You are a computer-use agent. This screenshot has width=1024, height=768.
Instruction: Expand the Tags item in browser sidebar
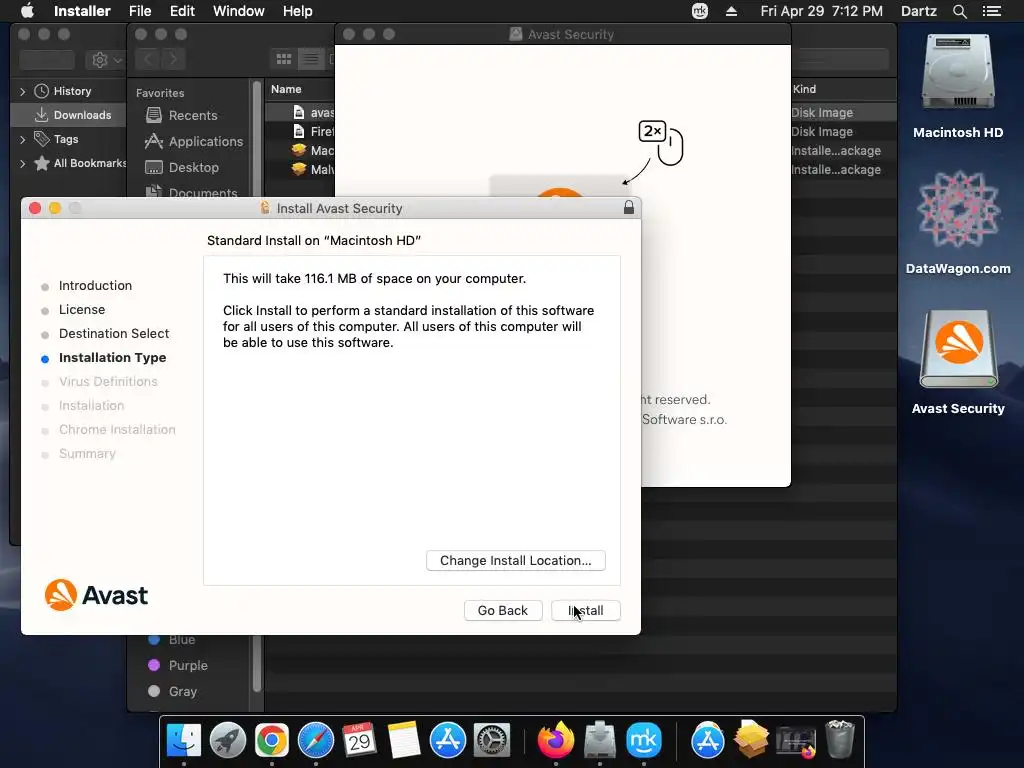23,139
